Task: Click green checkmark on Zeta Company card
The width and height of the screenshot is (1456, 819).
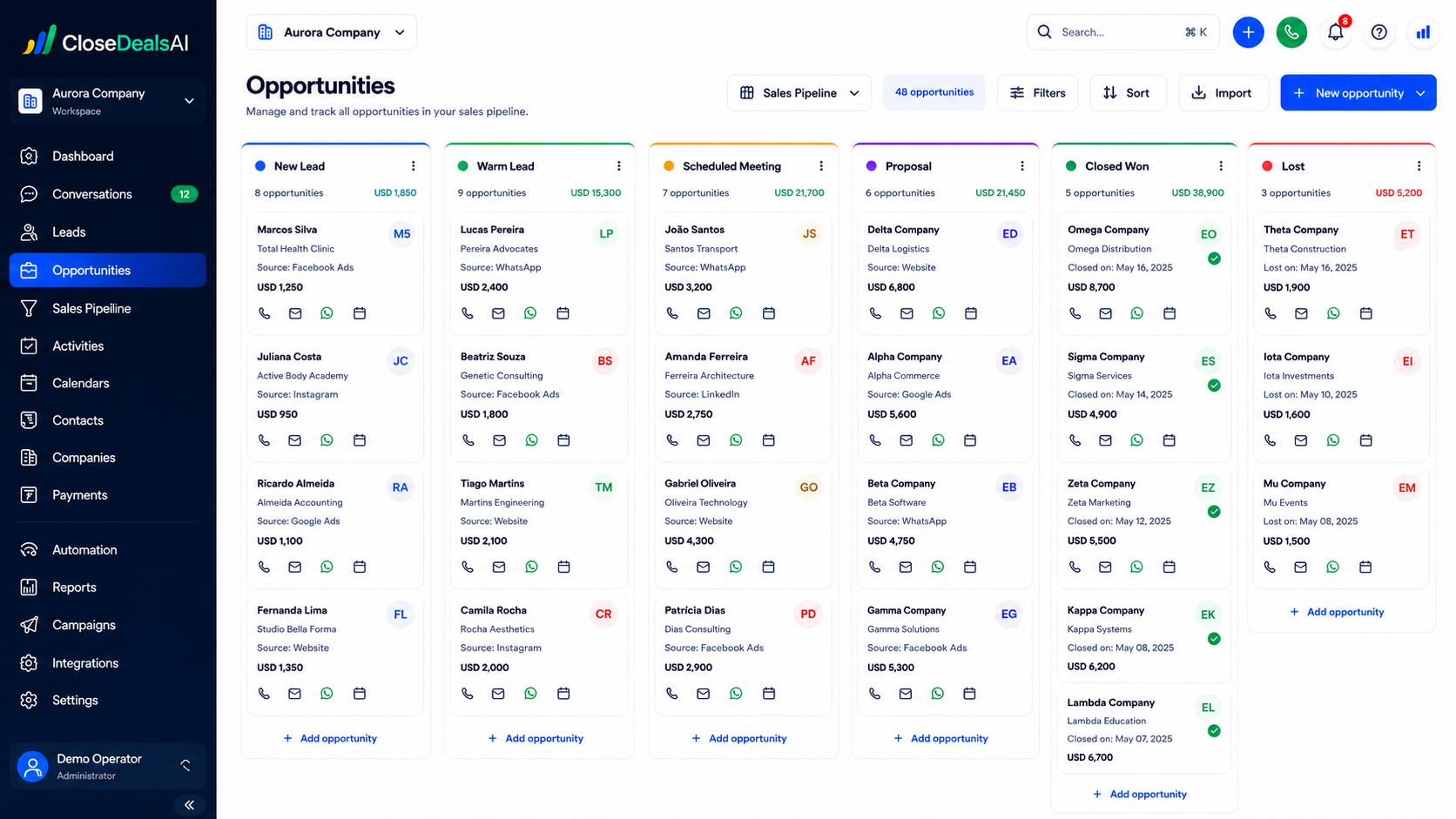Action: pos(1214,512)
